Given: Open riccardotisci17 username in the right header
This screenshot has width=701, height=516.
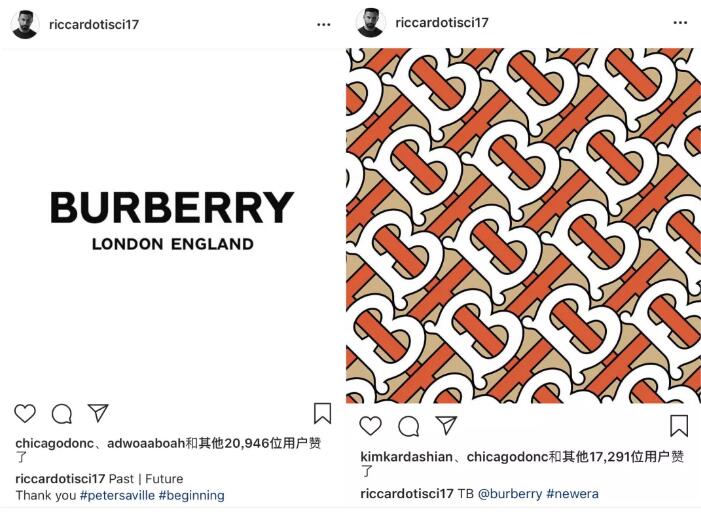Looking at the screenshot, I should 442,22.
